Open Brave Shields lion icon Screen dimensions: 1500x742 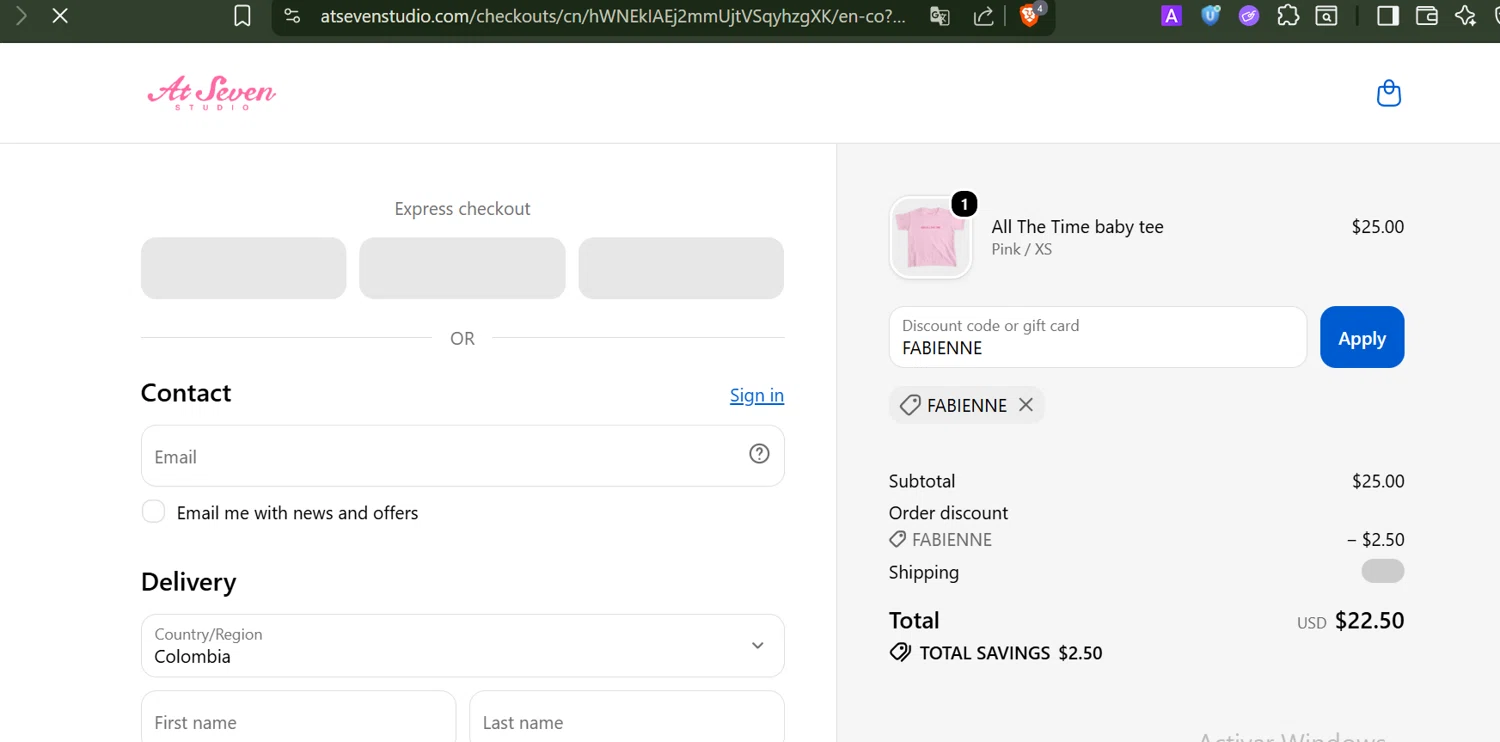(1029, 16)
